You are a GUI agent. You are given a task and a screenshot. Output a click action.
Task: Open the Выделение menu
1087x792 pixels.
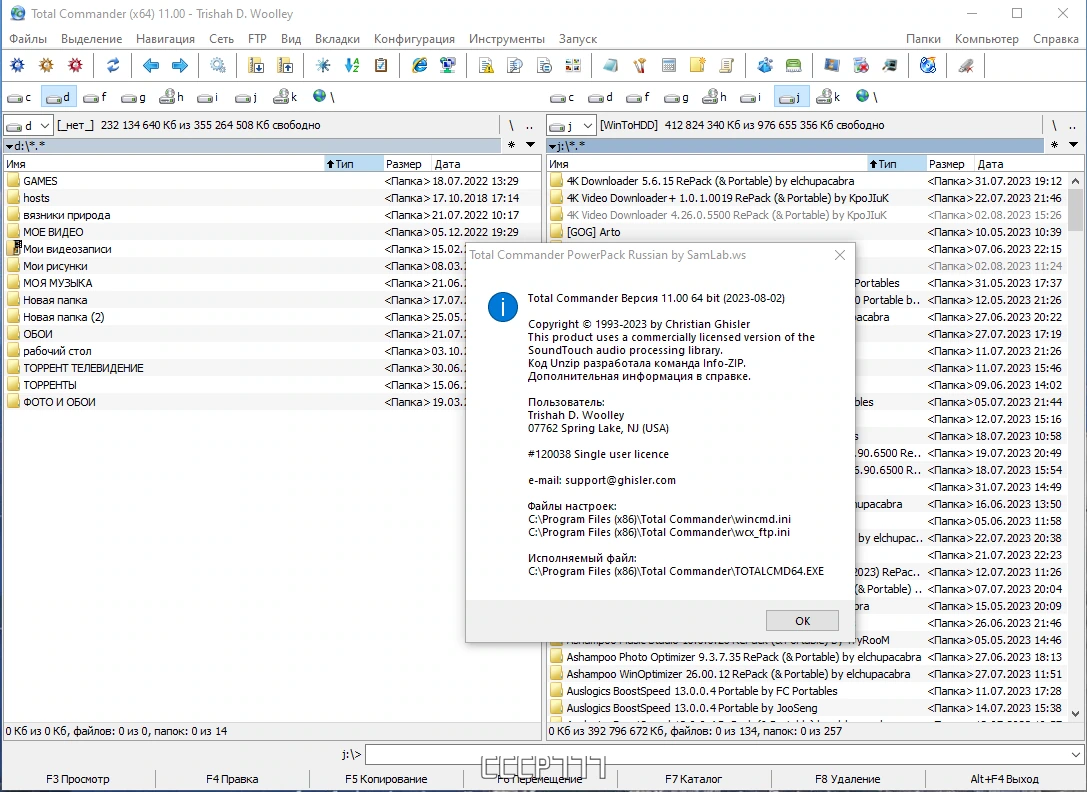point(92,39)
